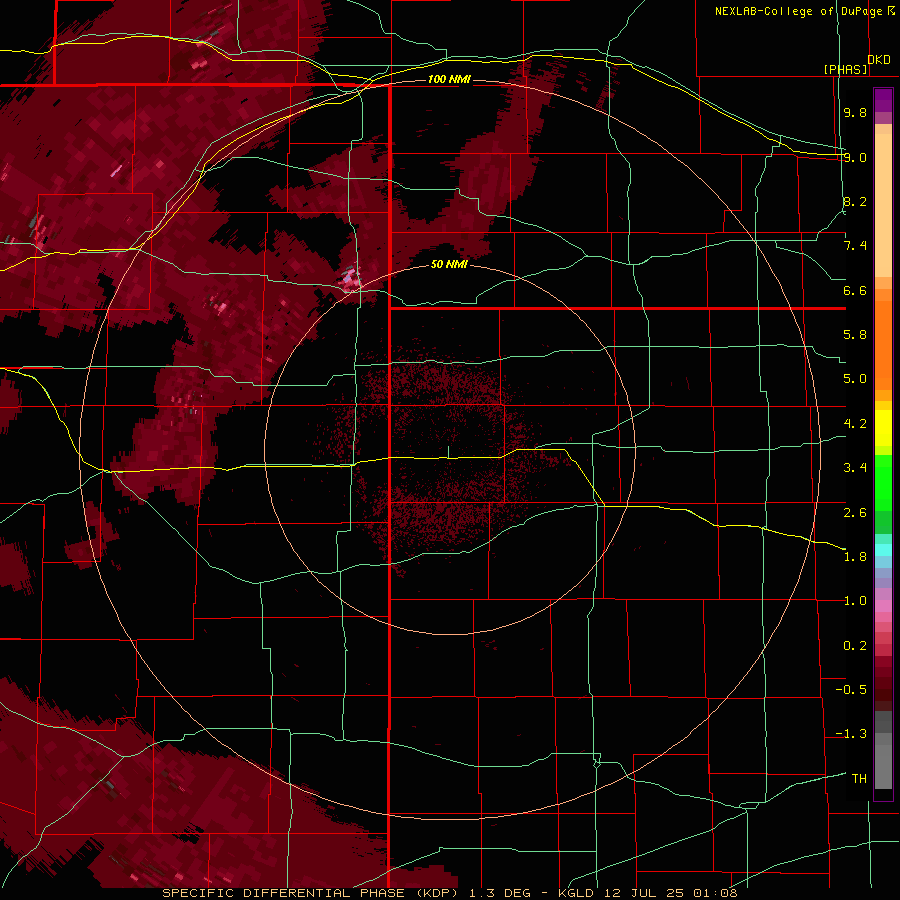The height and width of the screenshot is (900, 900).
Task: Click the 5.8 scale value
Action: [855, 335]
